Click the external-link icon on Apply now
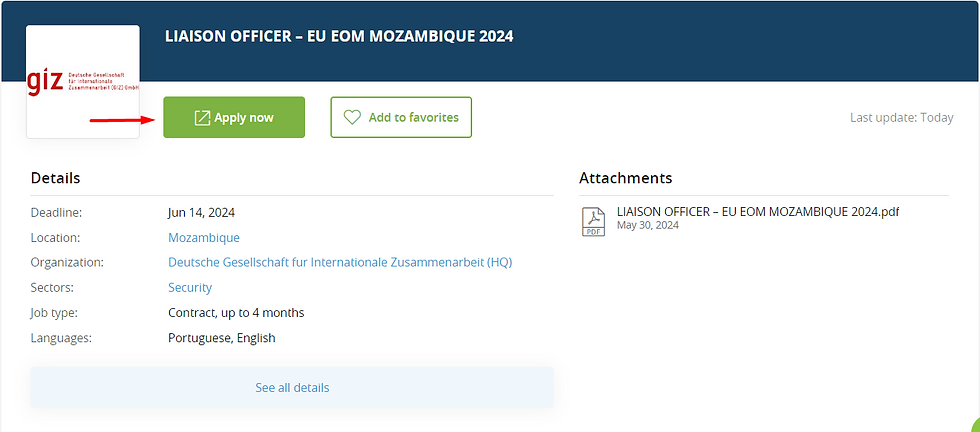Image resolution: width=980 pixels, height=432 pixels. click(202, 118)
